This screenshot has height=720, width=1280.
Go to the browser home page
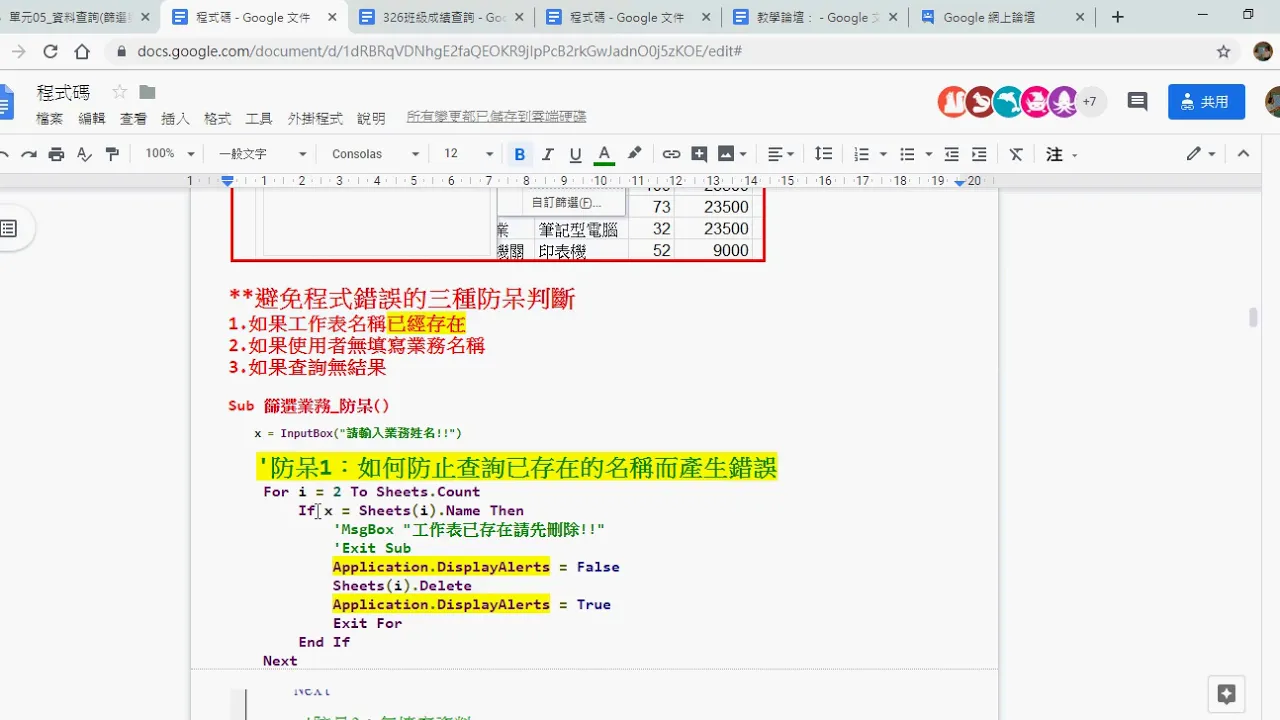tap(83, 51)
